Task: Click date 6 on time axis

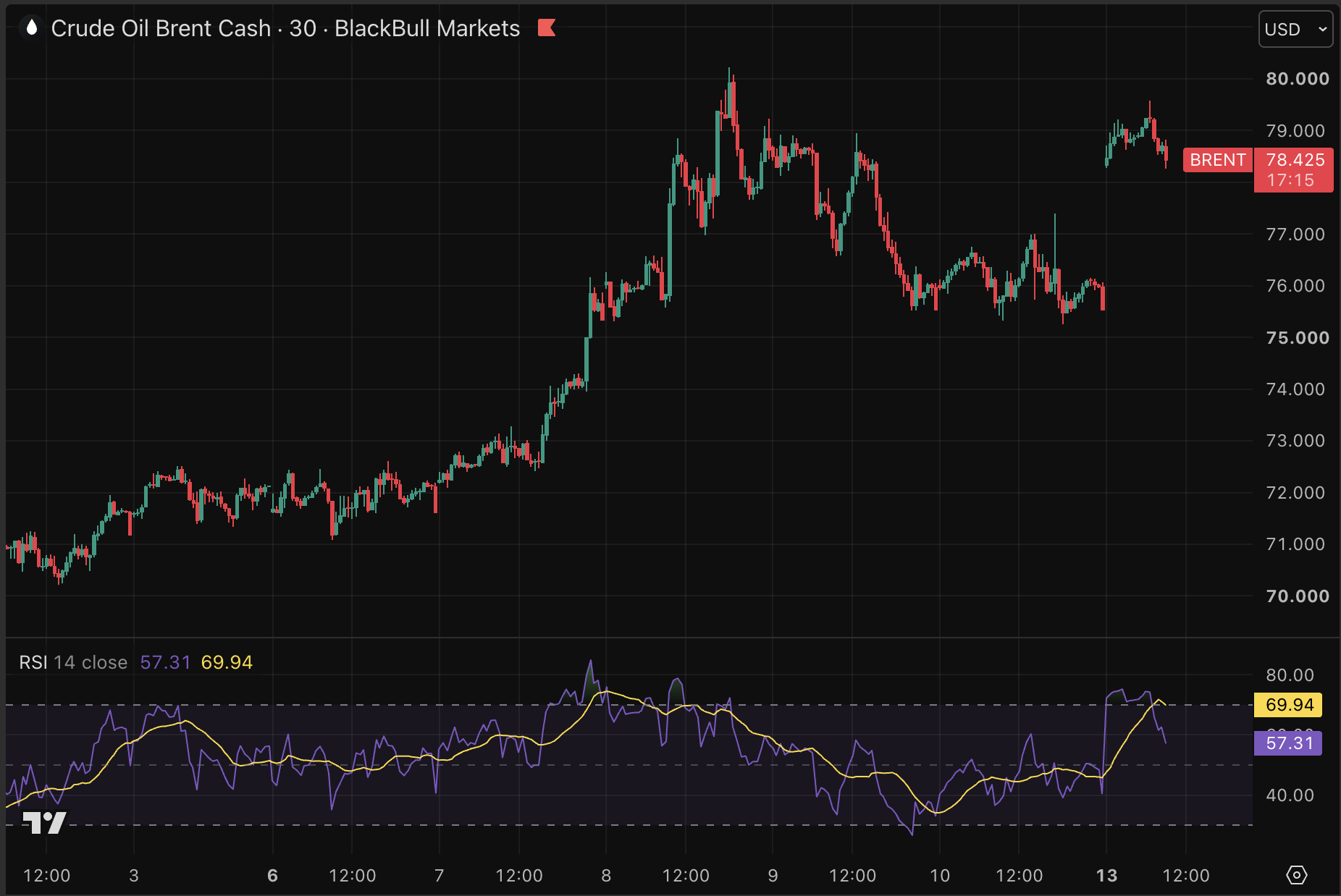Action: pyautogui.click(x=272, y=876)
